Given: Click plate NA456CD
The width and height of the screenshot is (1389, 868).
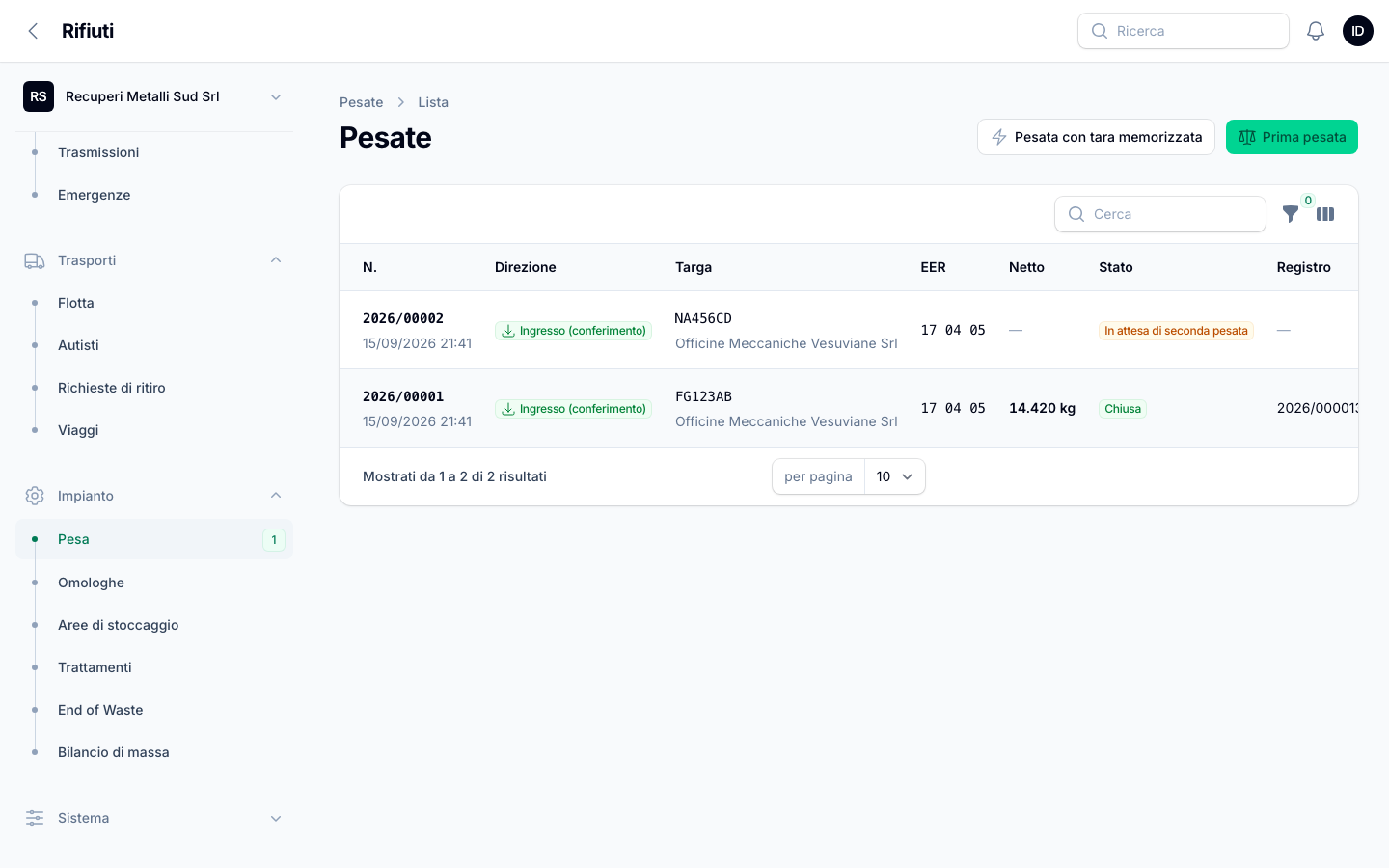Looking at the screenshot, I should pos(703,318).
